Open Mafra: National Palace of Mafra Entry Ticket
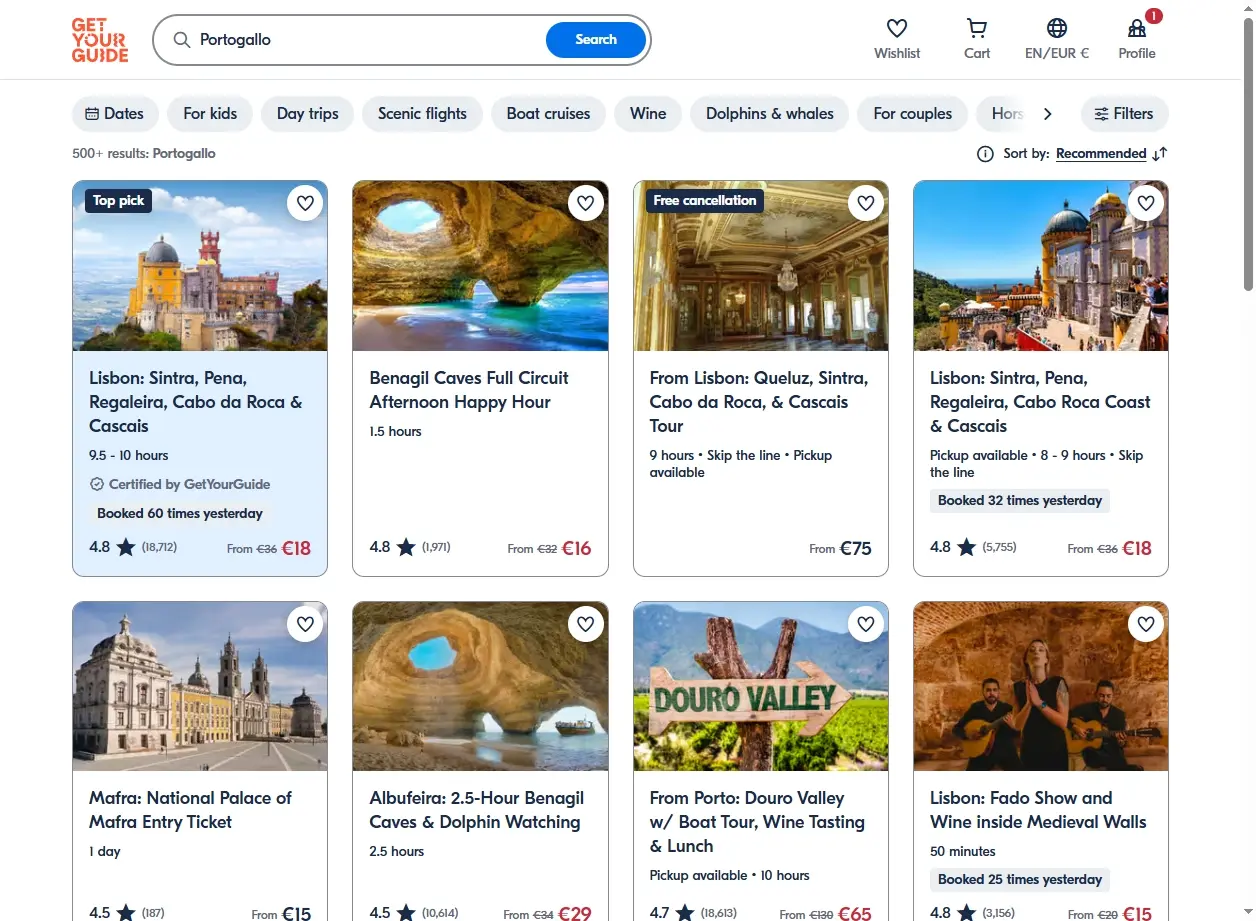The height and width of the screenshot is (921, 1256). click(190, 810)
